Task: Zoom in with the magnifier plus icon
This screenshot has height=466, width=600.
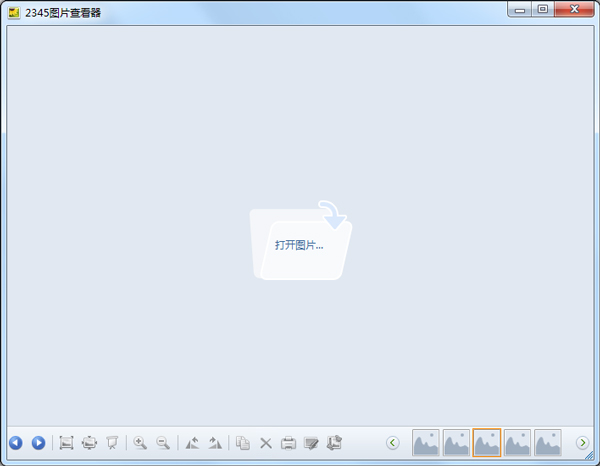Action: (140, 442)
